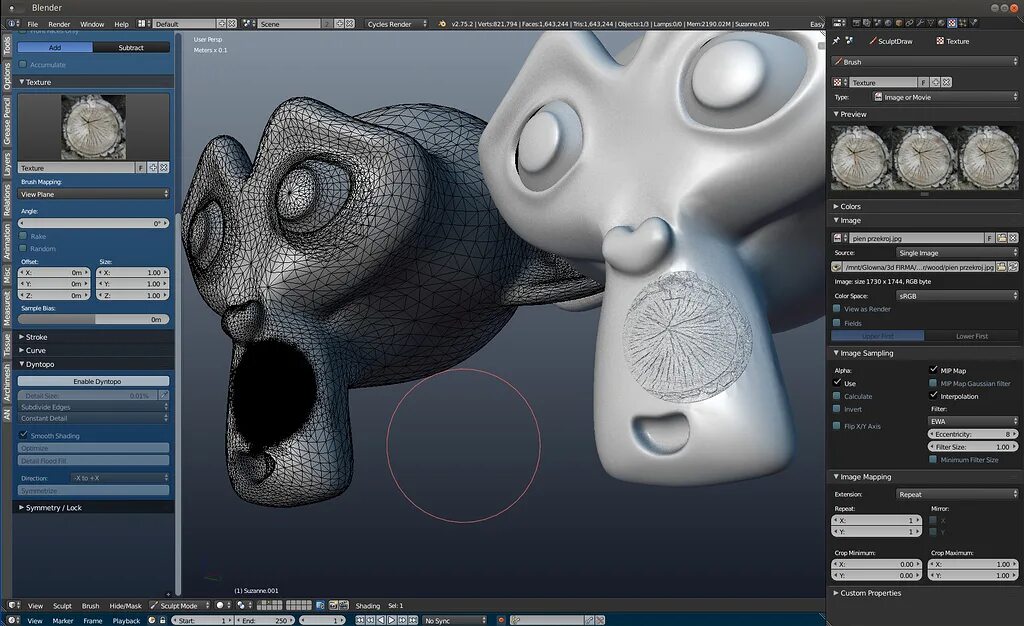Open the World properties tab icon

click(889, 23)
